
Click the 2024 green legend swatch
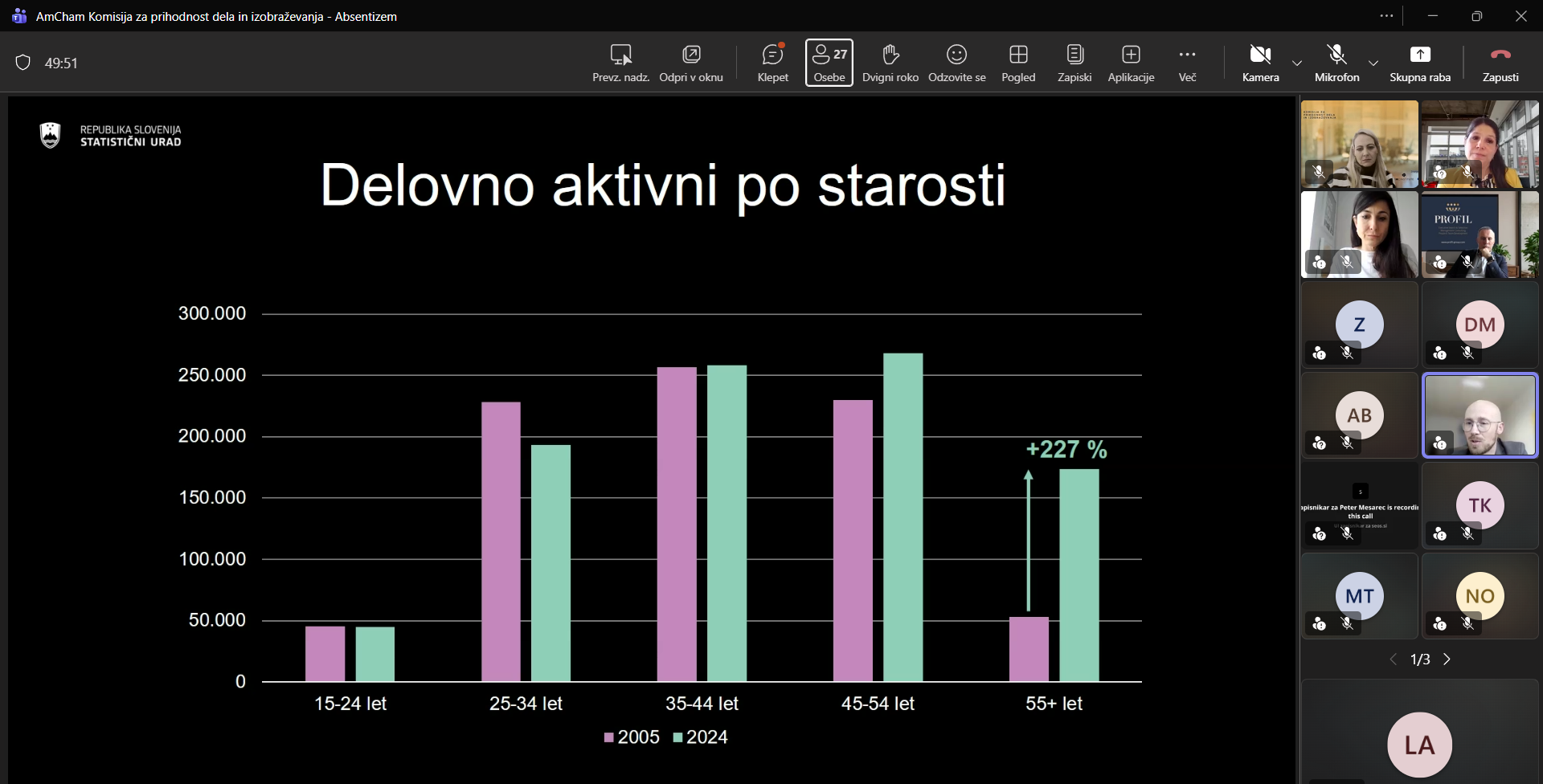pyautogui.click(x=677, y=737)
